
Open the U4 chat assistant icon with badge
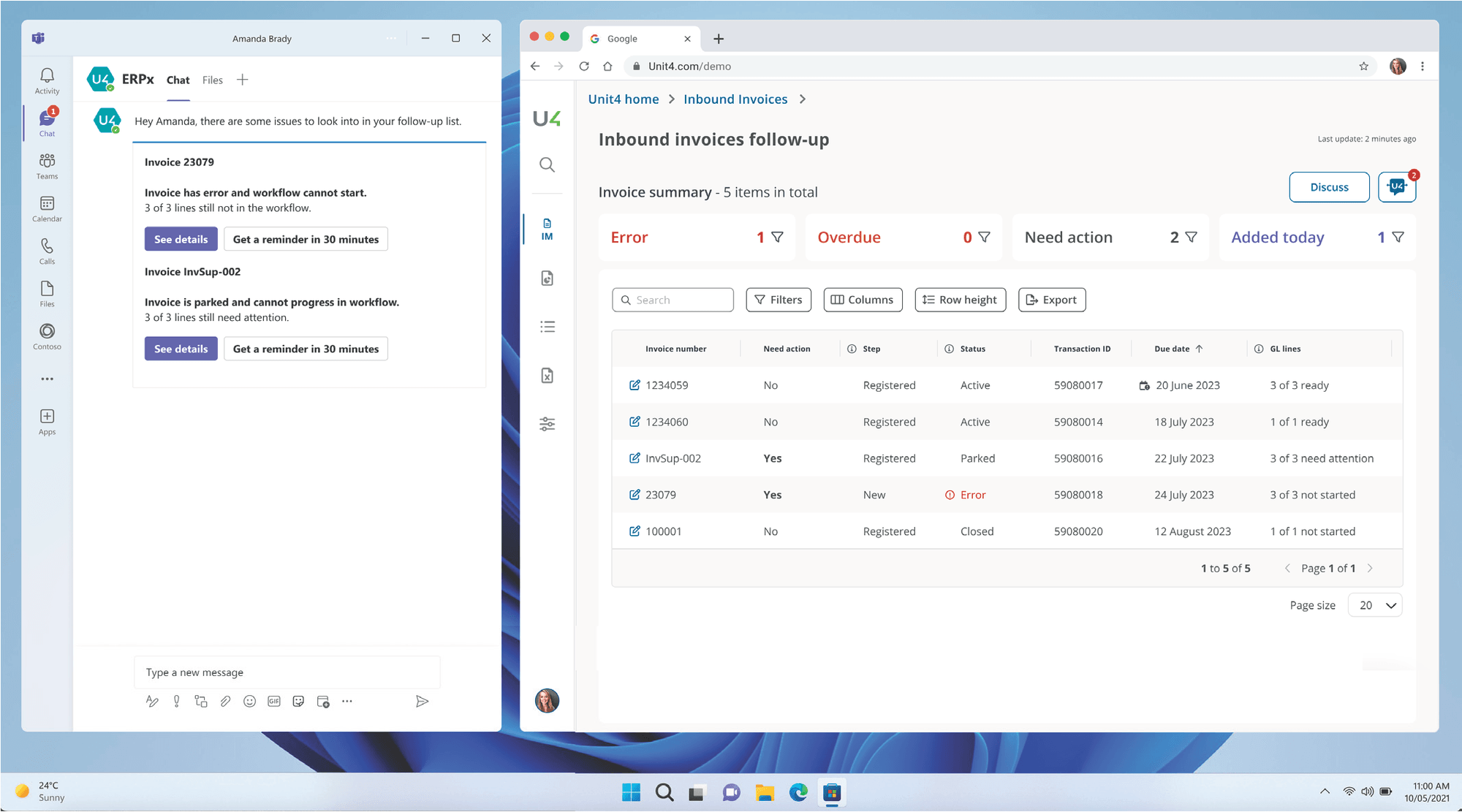[x=1396, y=187]
